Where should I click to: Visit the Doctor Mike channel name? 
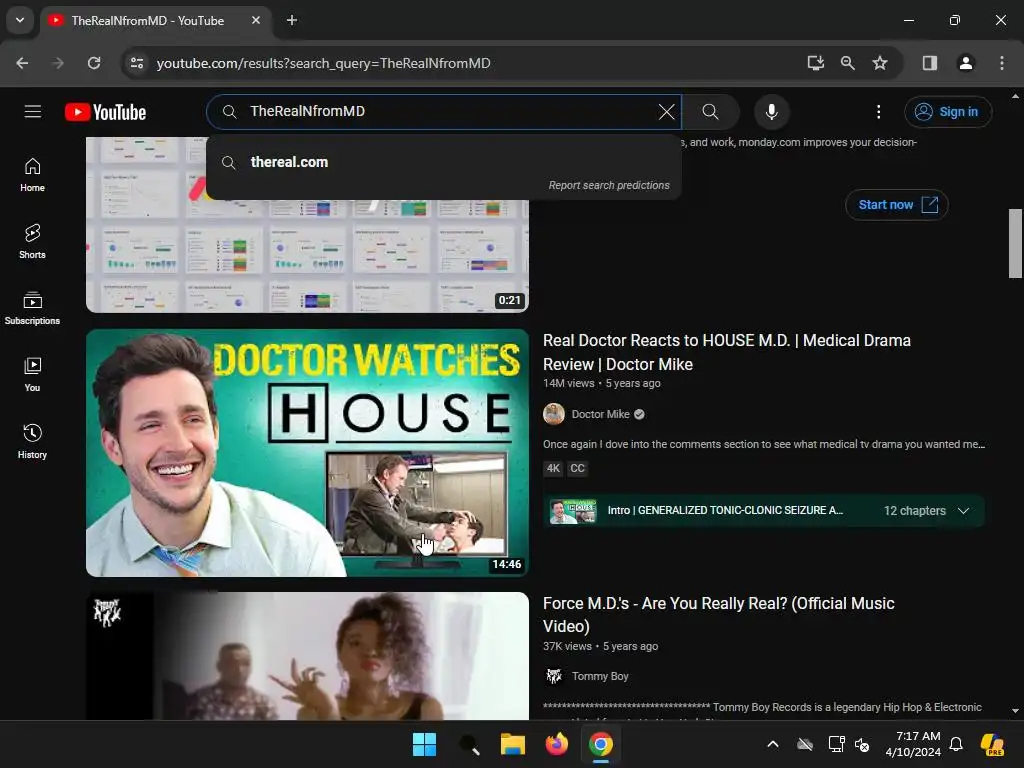600,414
